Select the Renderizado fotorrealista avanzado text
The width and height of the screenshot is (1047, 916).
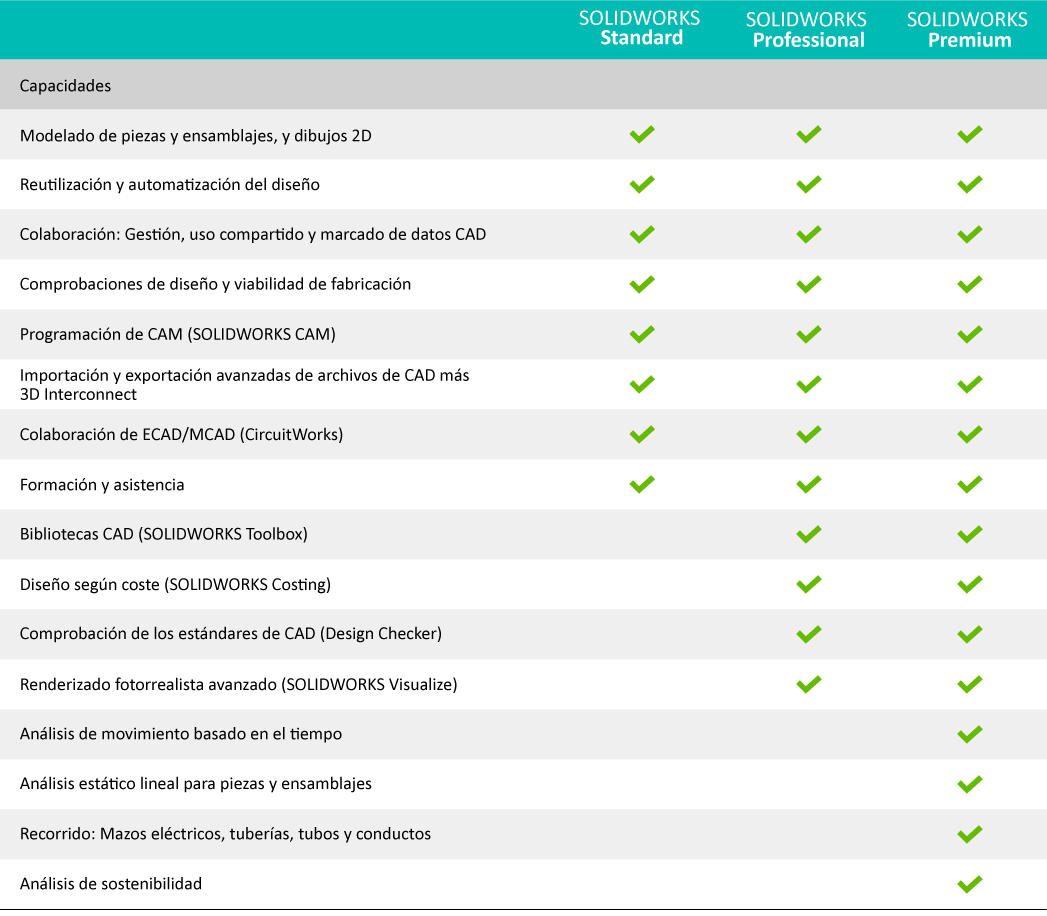tap(238, 684)
